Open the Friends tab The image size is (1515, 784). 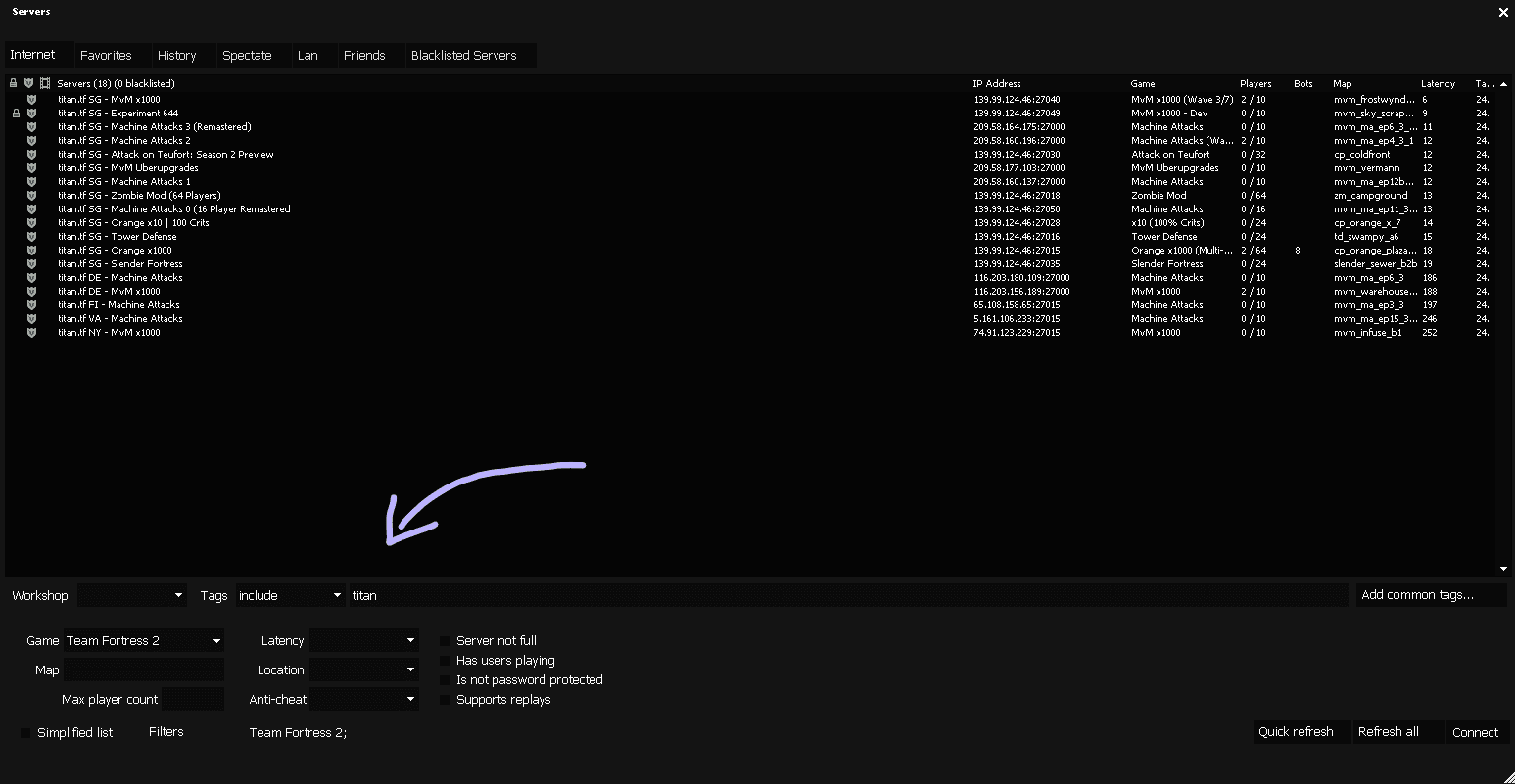[x=370, y=56]
